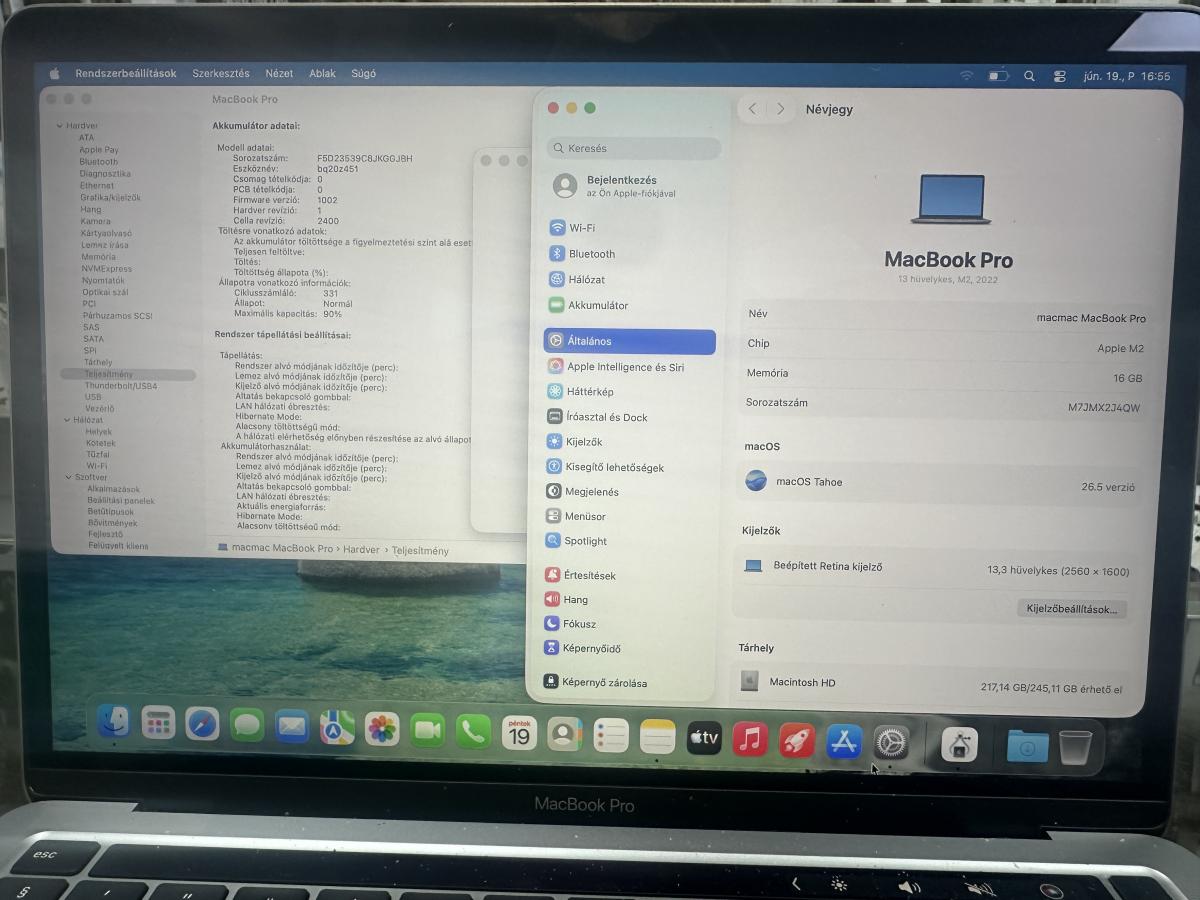Open the Nézet menu

[x=279, y=74]
